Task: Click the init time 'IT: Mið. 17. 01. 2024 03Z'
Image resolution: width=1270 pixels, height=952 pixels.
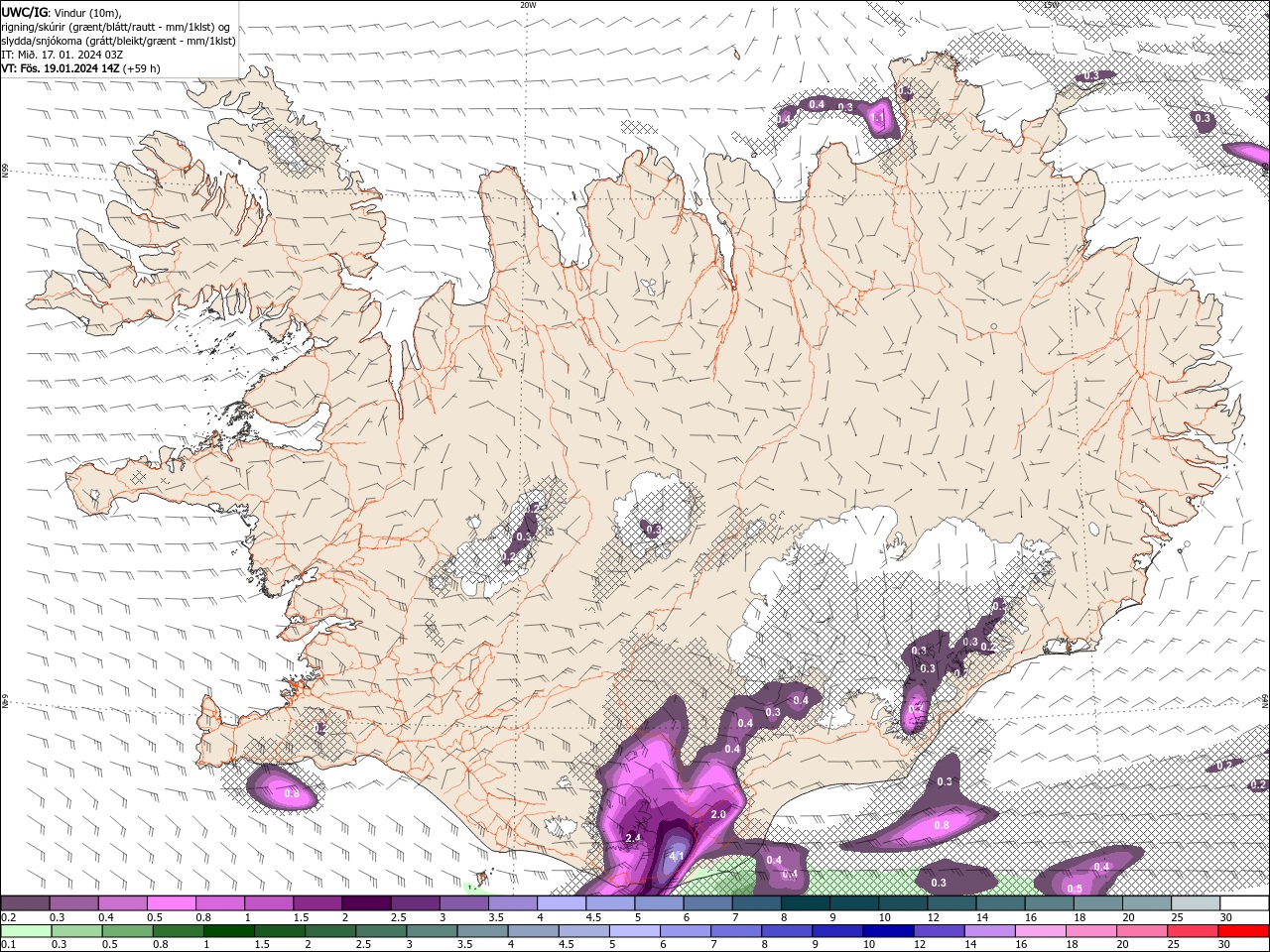Action: 63,55
